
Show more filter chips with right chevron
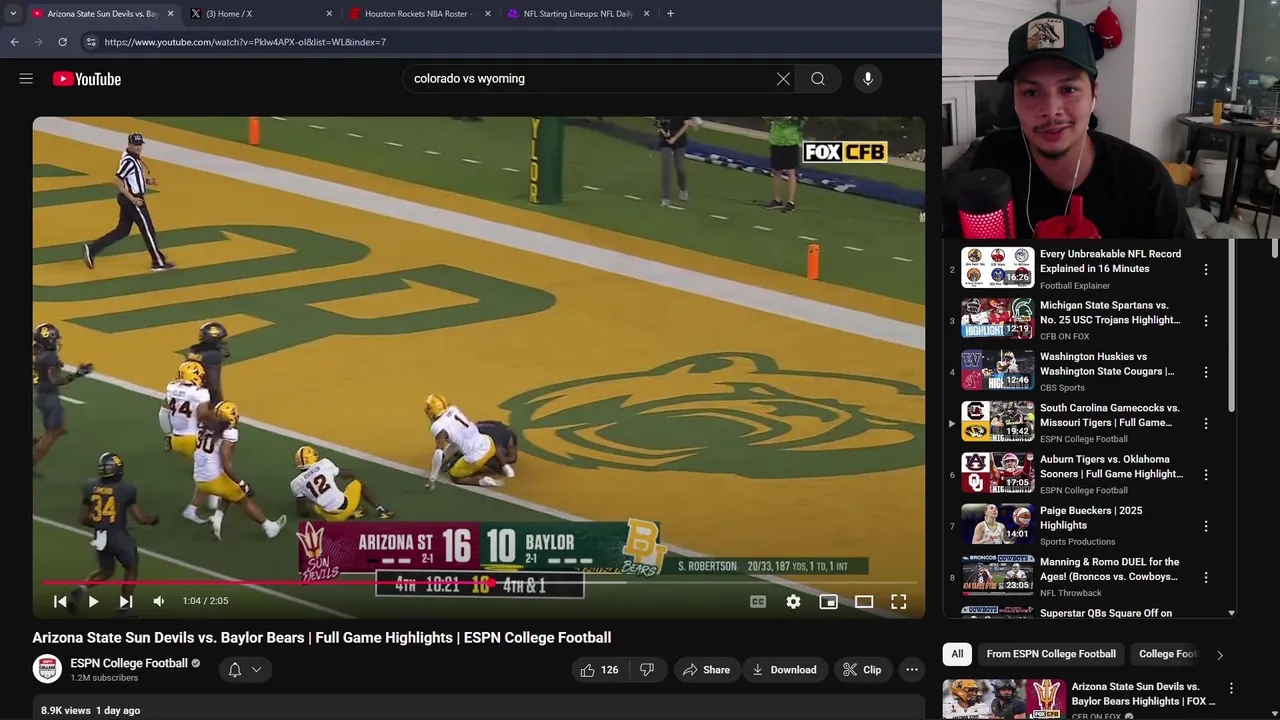pyautogui.click(x=1219, y=655)
